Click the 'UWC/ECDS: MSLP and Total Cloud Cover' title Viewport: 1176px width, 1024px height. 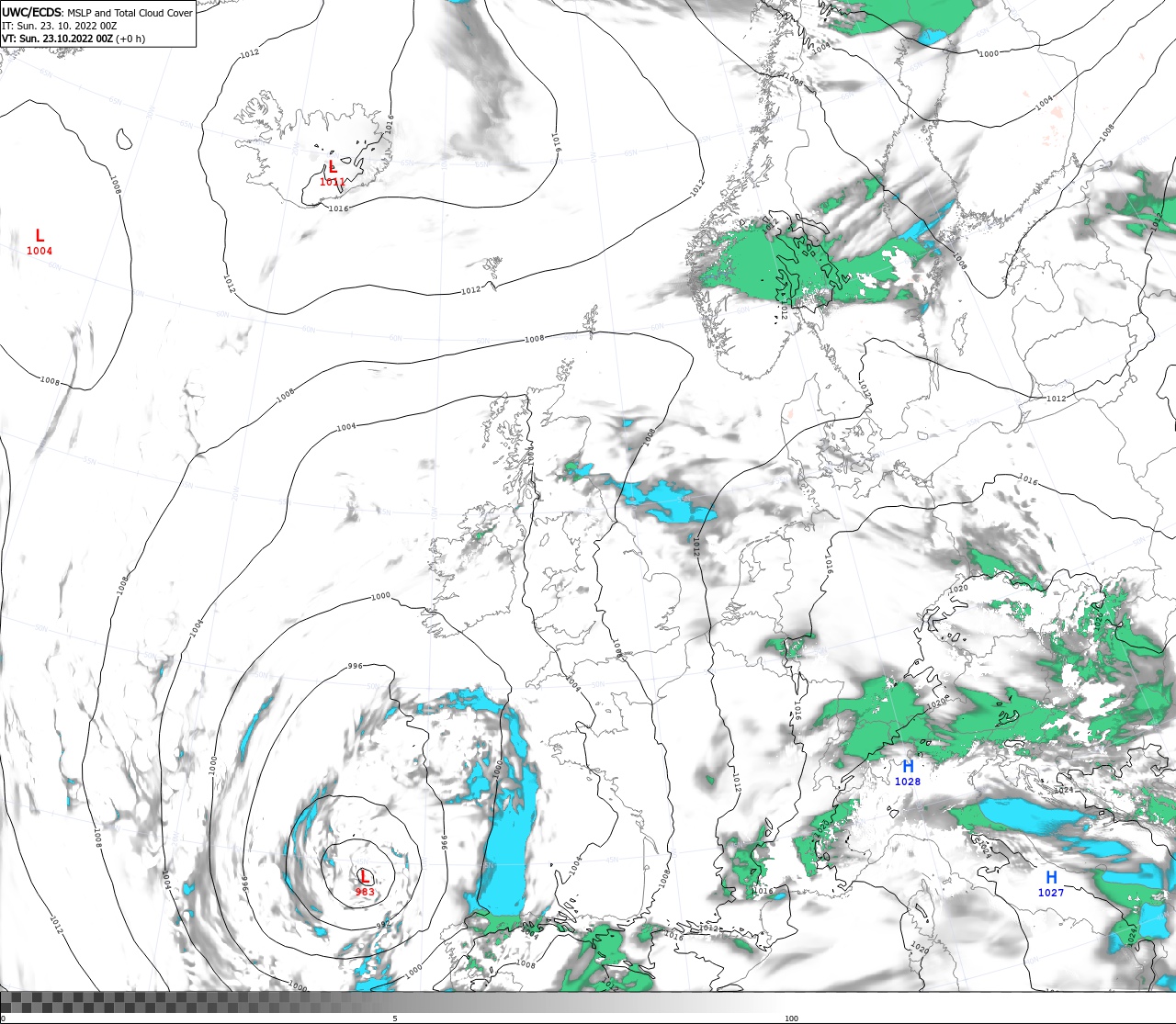[97, 13]
